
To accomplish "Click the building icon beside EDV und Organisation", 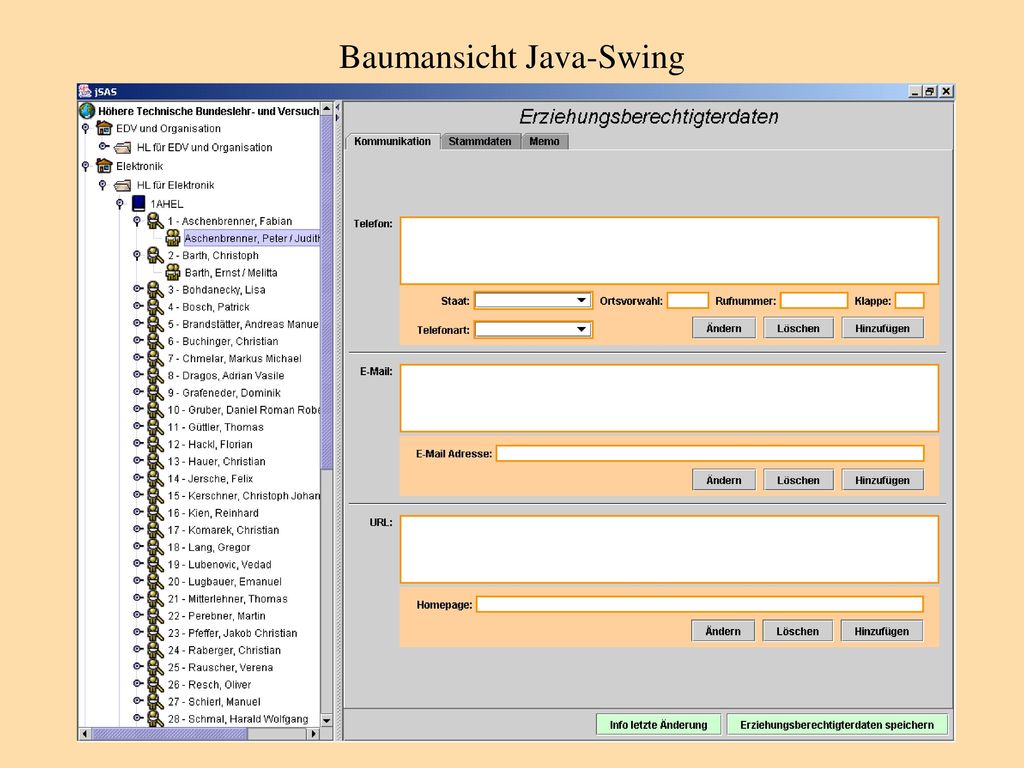I will 104,128.
